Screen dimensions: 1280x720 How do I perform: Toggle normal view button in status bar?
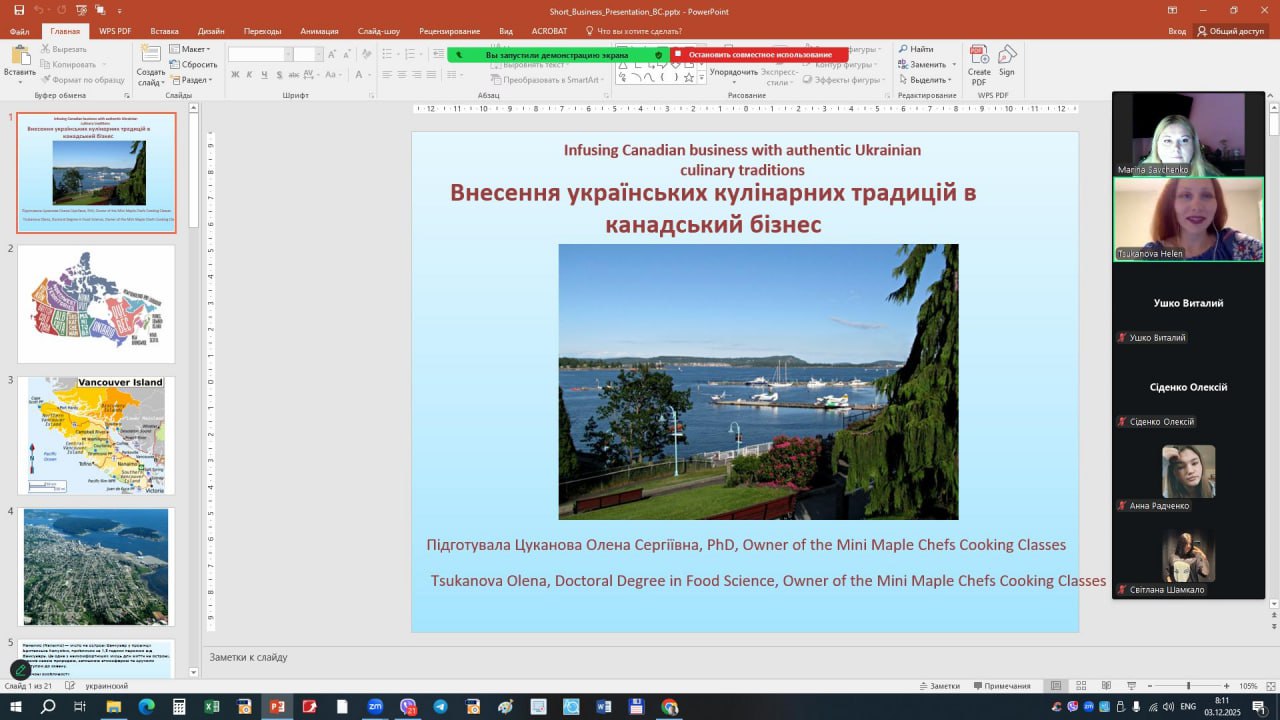[1056, 686]
